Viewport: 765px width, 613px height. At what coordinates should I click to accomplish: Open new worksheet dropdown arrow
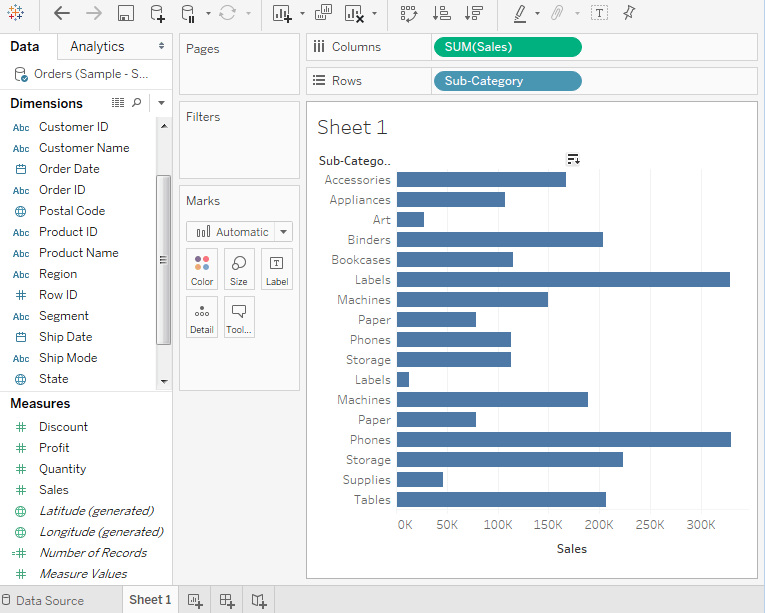(302, 14)
